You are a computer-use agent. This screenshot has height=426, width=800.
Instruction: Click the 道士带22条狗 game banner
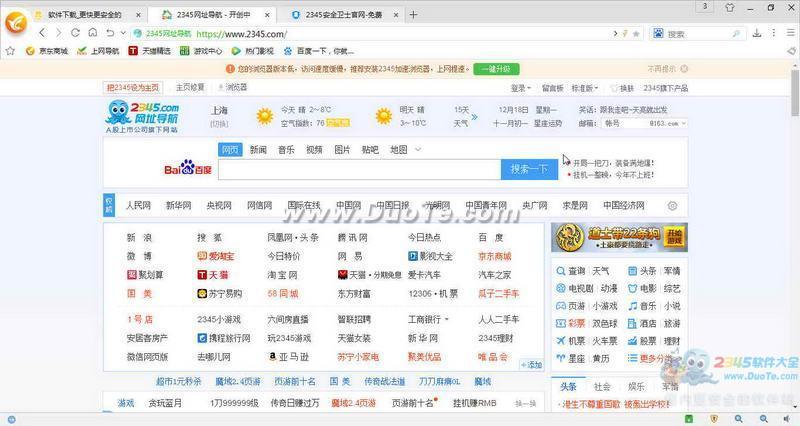click(619, 237)
